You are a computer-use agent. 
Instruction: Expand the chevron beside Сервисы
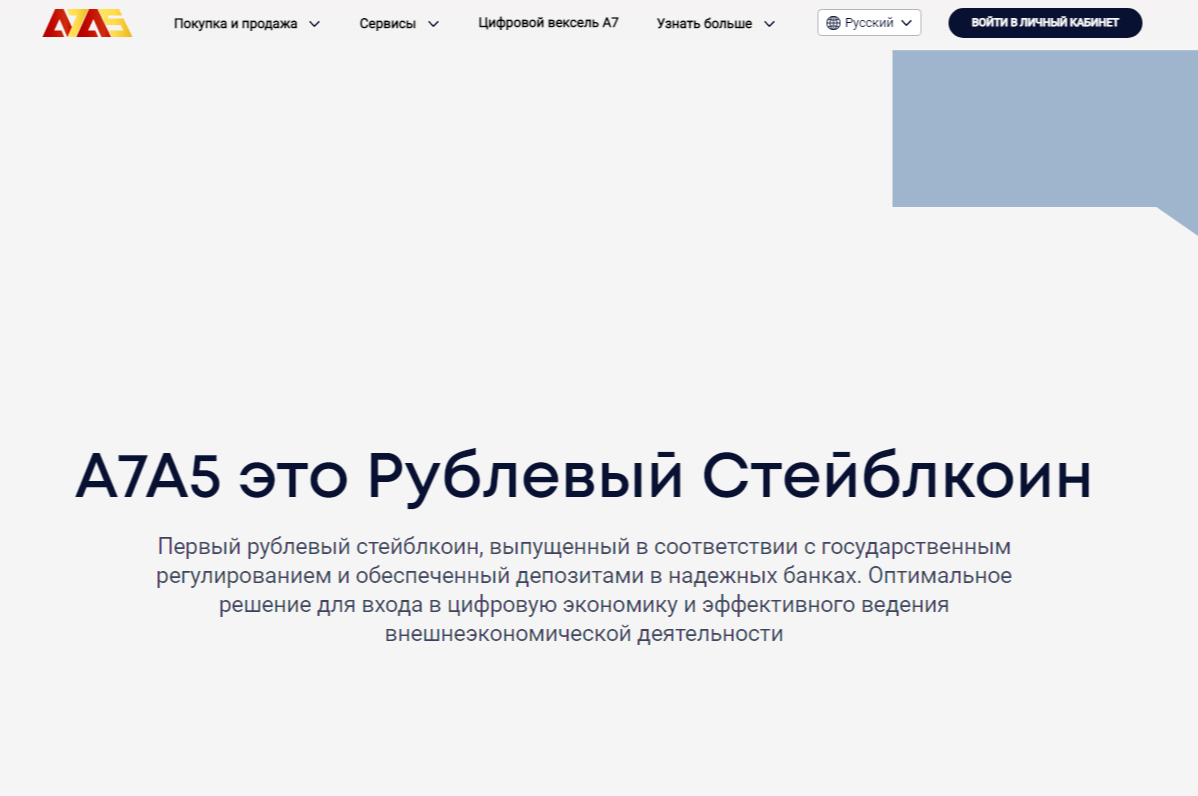(433, 24)
